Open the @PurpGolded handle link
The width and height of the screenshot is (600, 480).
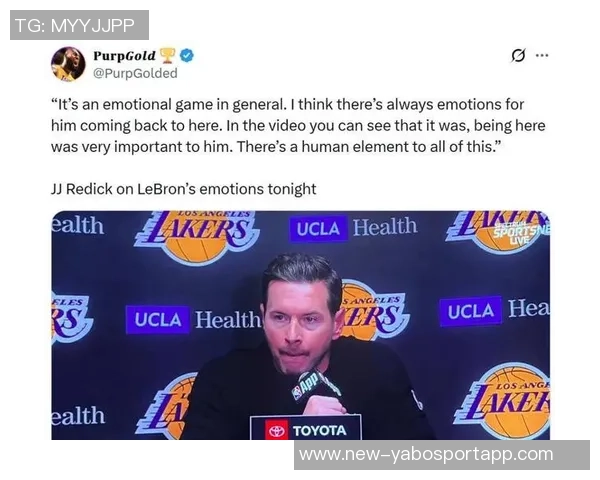point(135,73)
